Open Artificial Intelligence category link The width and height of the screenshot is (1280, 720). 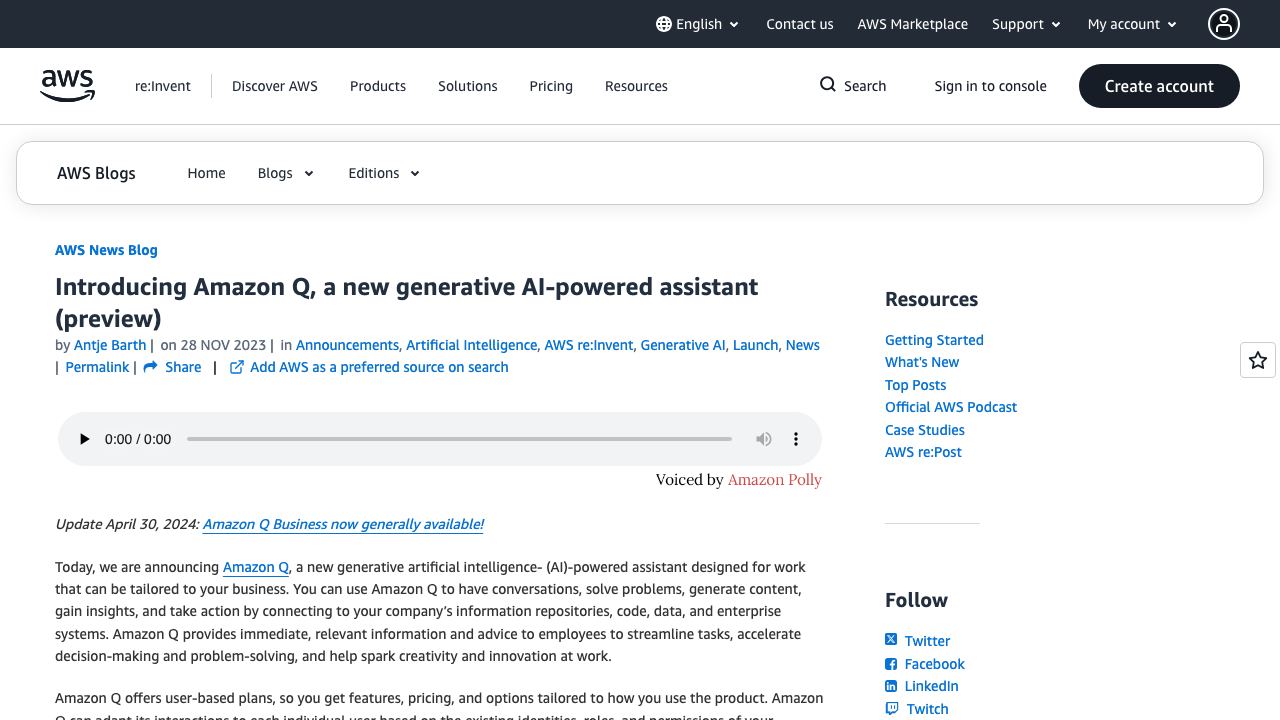pos(471,345)
